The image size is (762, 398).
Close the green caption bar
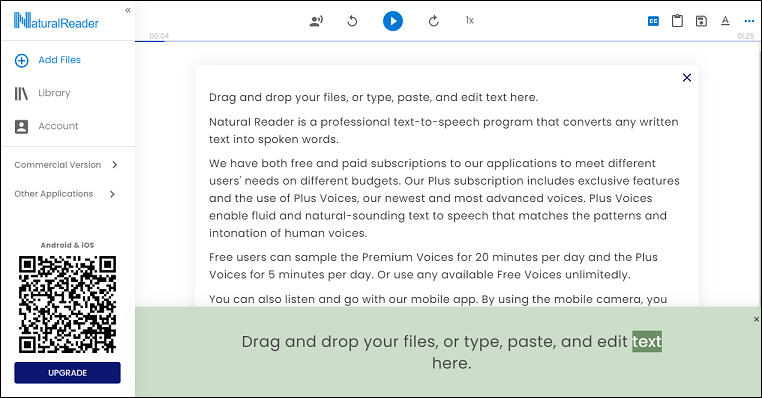pos(756,319)
